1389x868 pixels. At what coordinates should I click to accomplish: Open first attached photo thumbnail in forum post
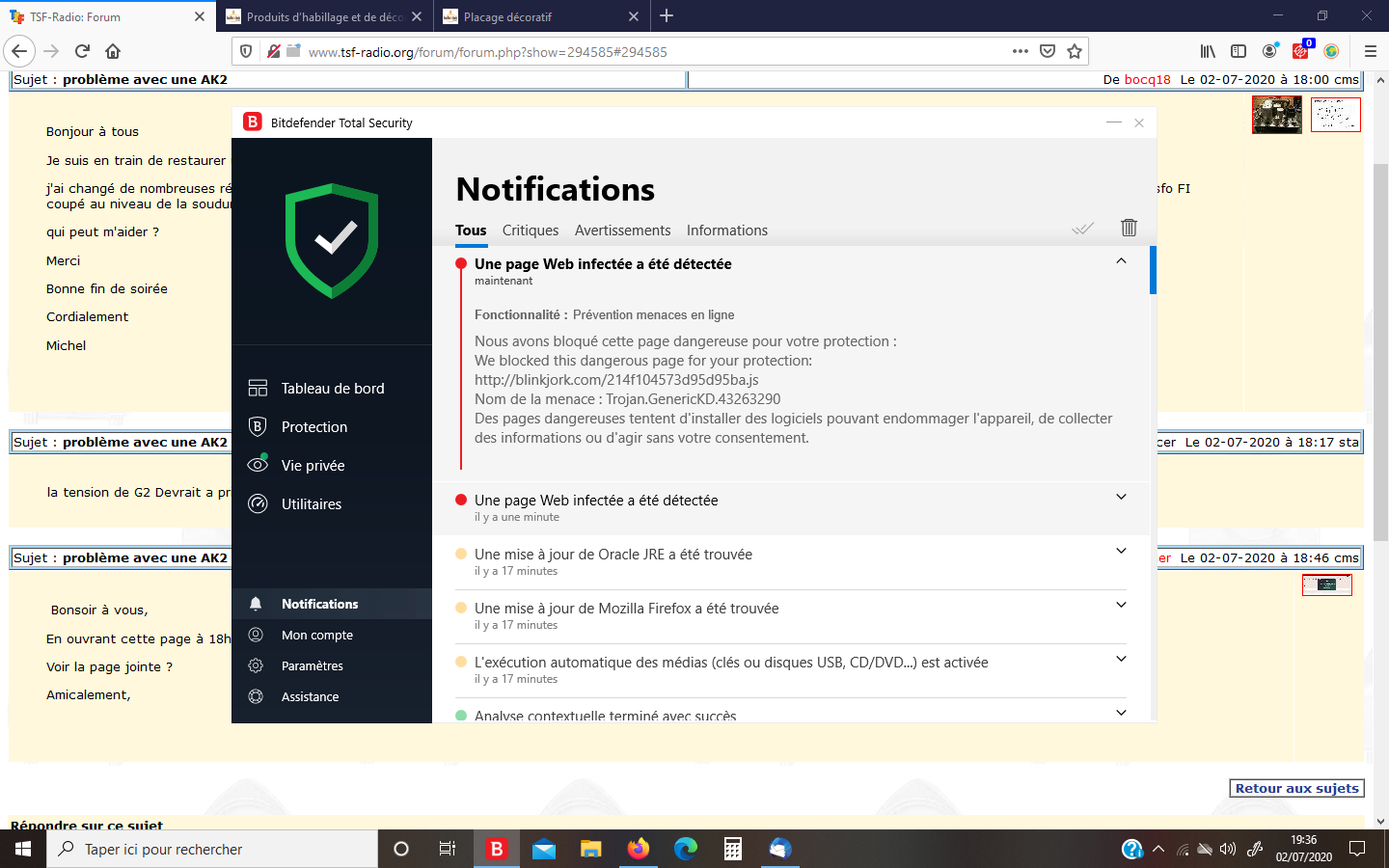click(1277, 115)
